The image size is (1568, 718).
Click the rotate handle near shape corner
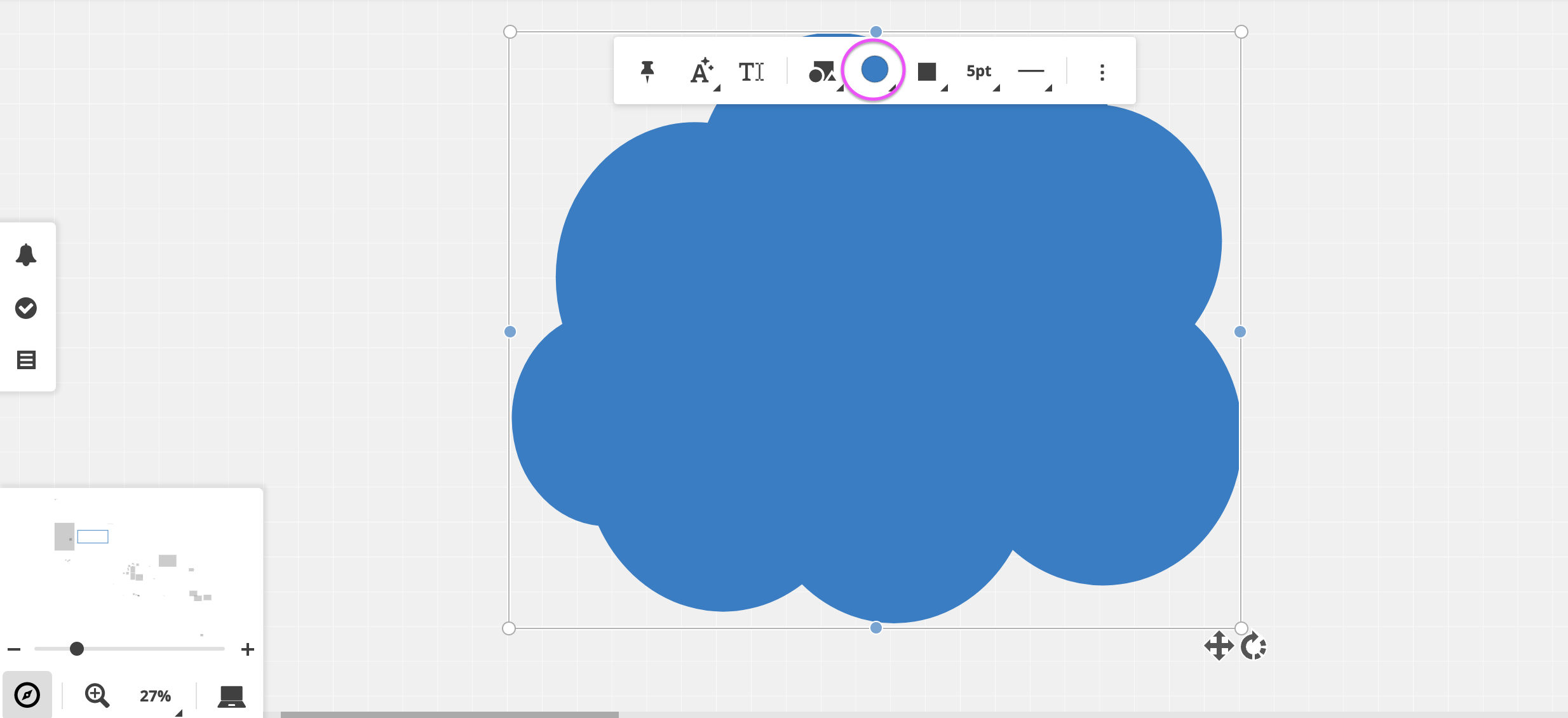1253,647
